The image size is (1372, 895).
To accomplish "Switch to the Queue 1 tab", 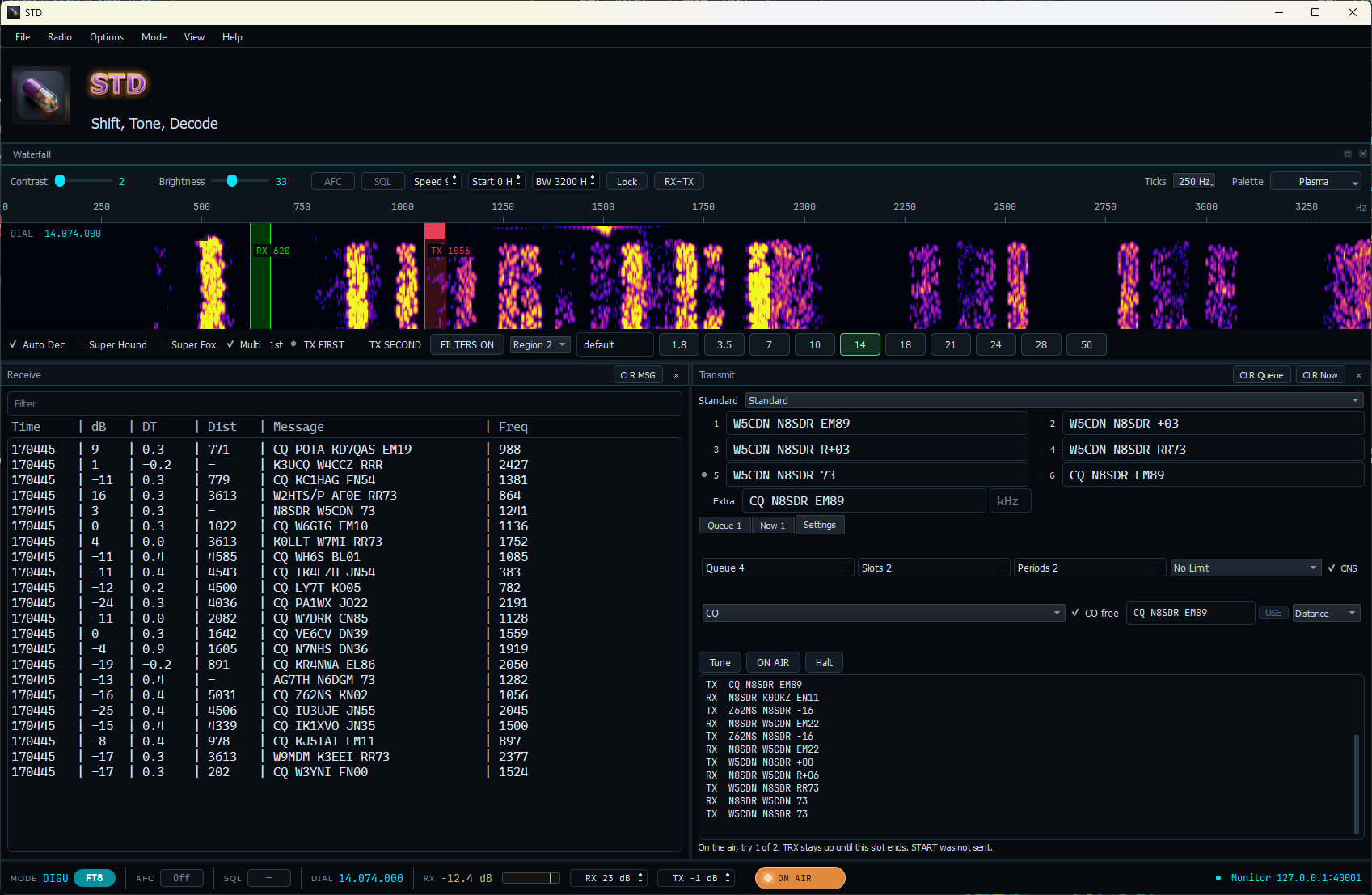I will point(724,526).
